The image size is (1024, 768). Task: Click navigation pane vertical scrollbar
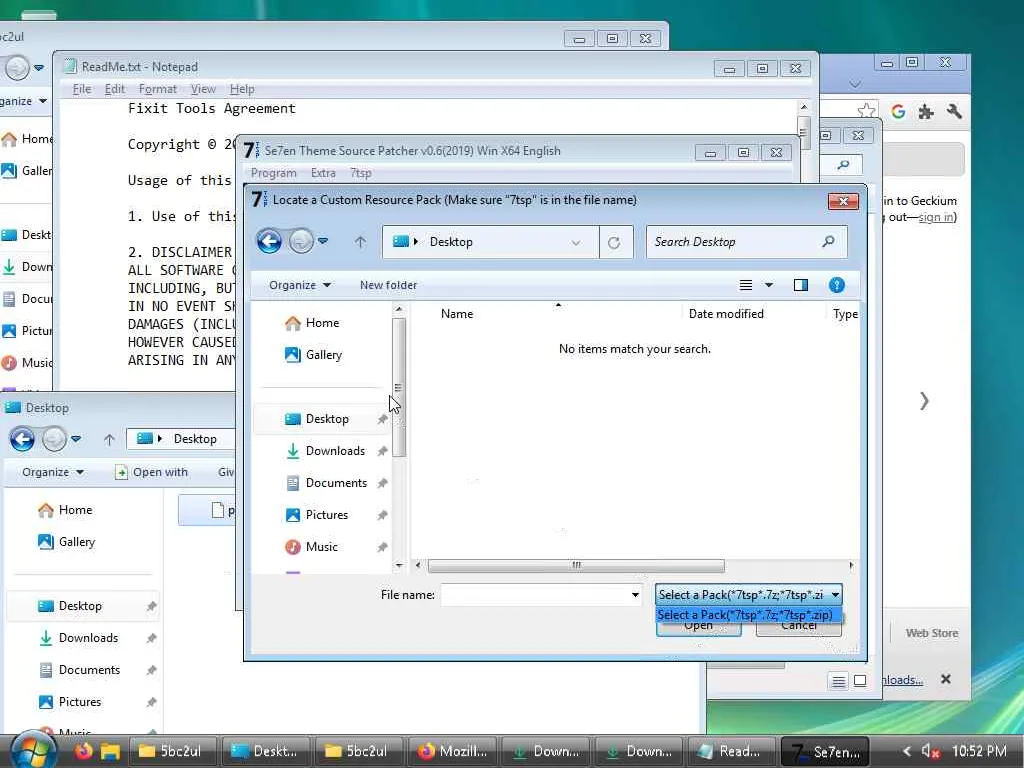click(x=399, y=387)
